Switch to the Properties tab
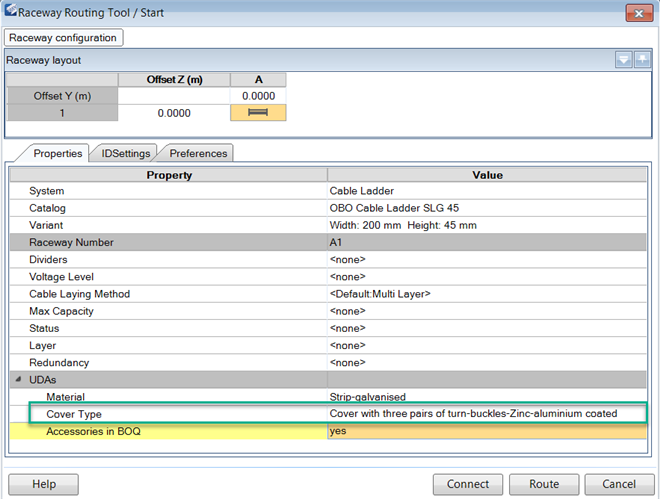Image resolution: width=660 pixels, height=499 pixels. click(58, 153)
